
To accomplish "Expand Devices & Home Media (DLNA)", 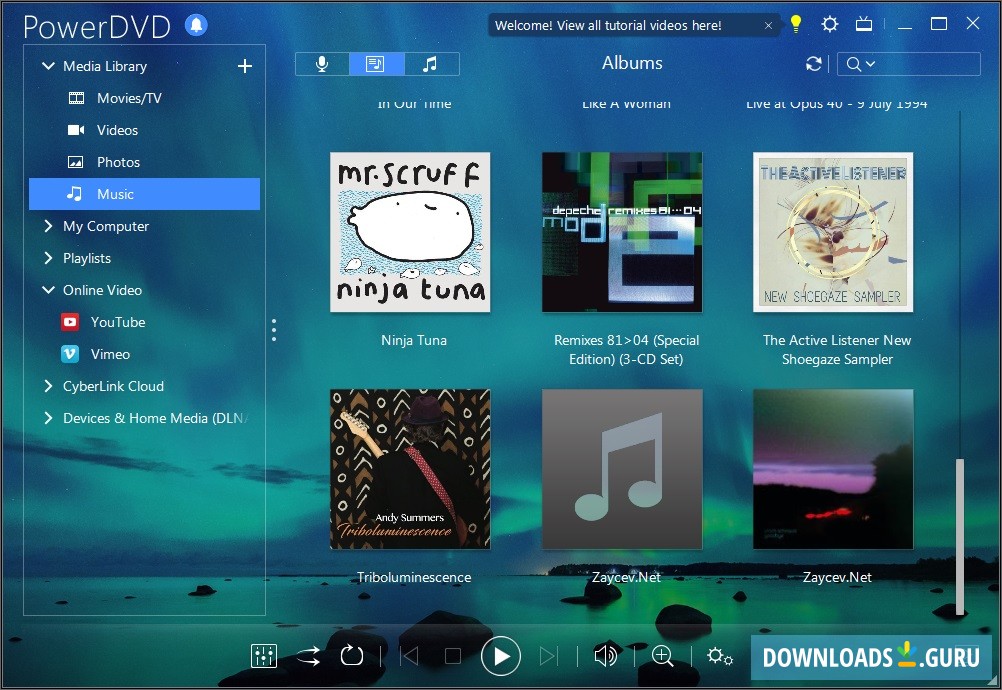I will pyautogui.click(x=47, y=418).
